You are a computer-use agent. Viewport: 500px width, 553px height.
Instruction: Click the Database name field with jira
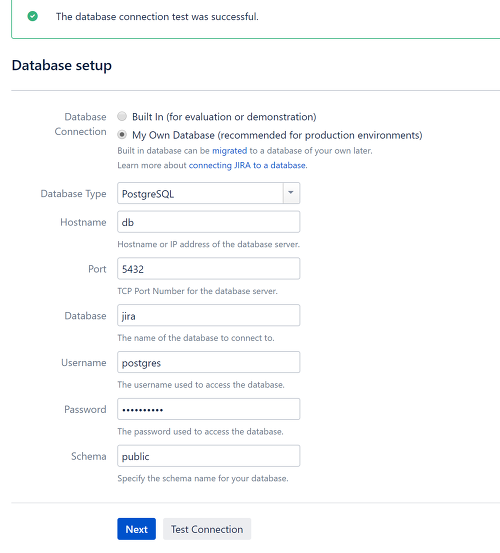[x=208, y=315]
